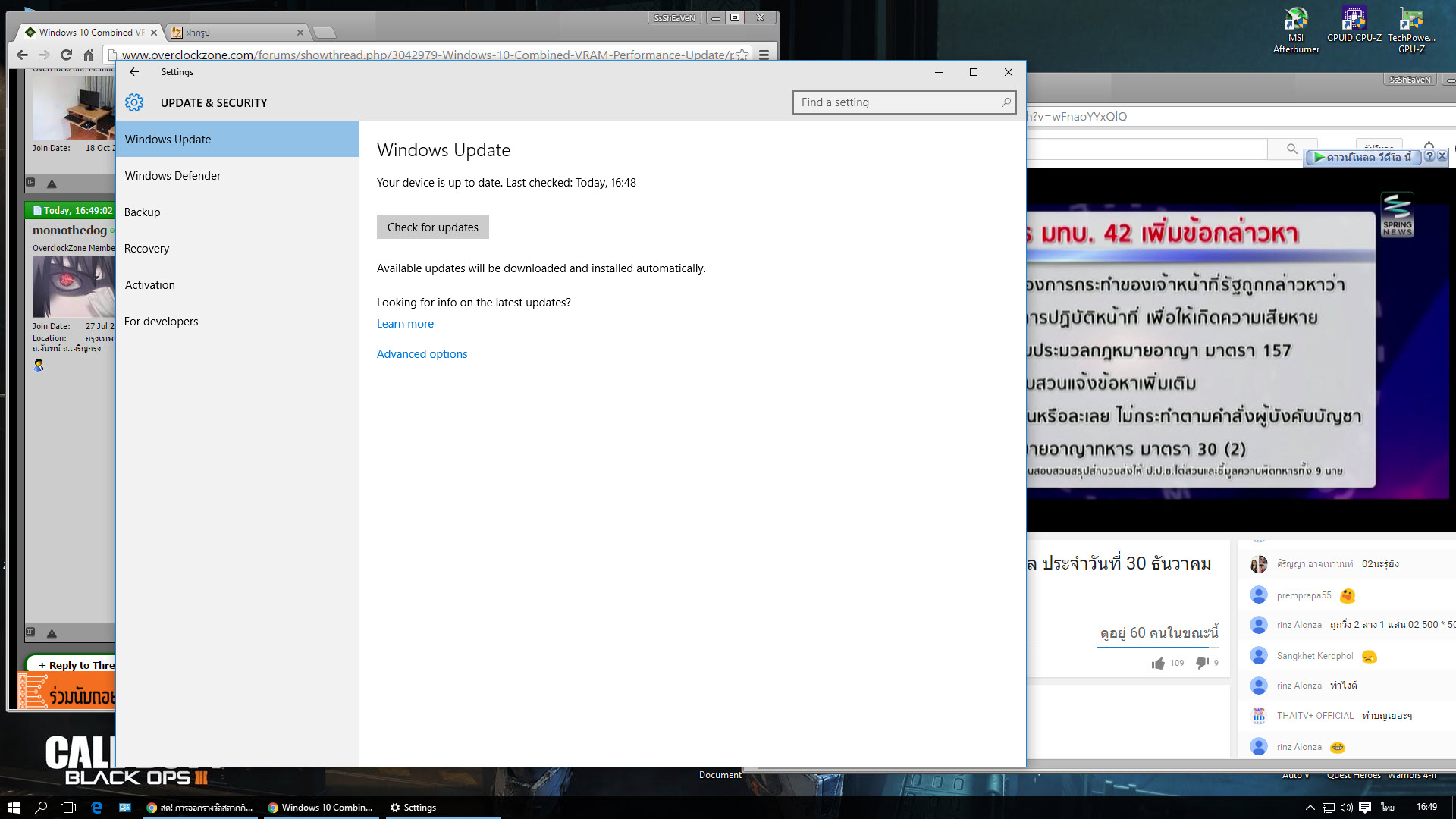Open the Microsoft Edge taskbar icon
Screen dimensions: 1456x819
coord(97,808)
